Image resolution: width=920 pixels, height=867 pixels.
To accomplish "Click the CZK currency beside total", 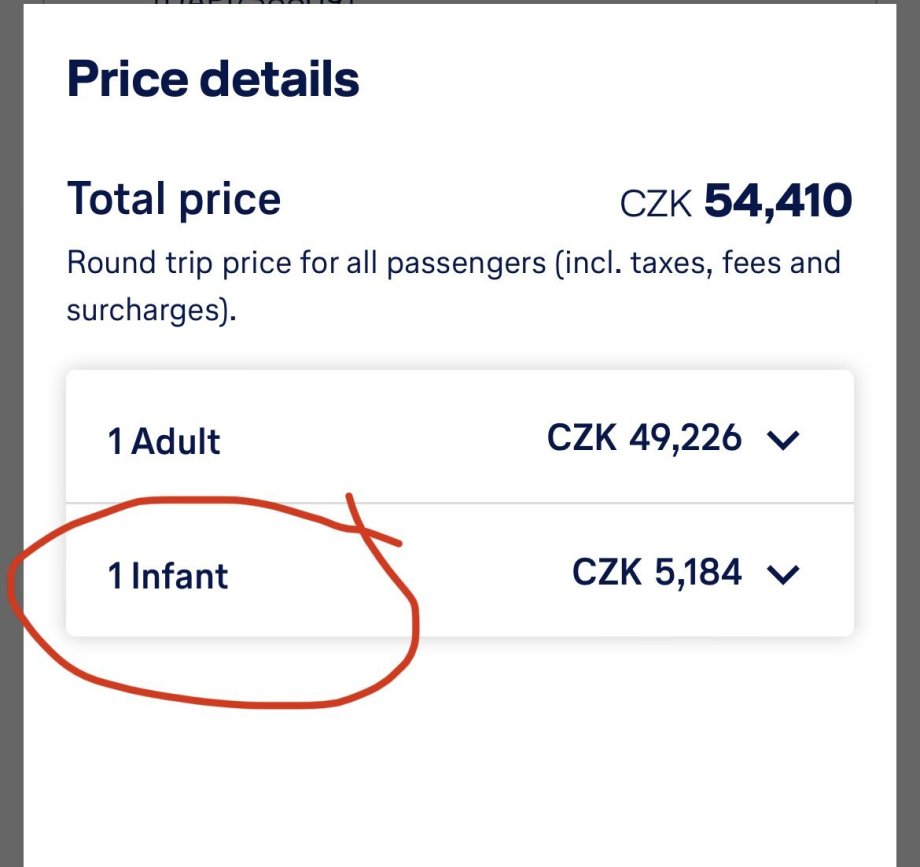I will click(x=656, y=204).
